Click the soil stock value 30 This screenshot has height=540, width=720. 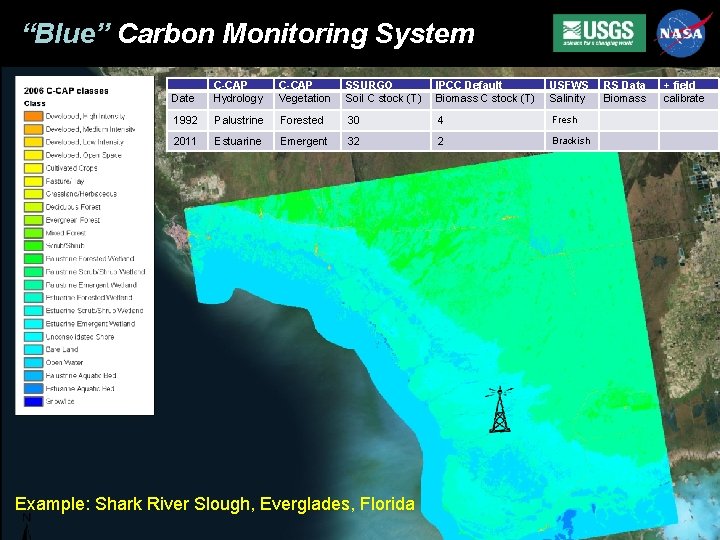click(x=385, y=120)
